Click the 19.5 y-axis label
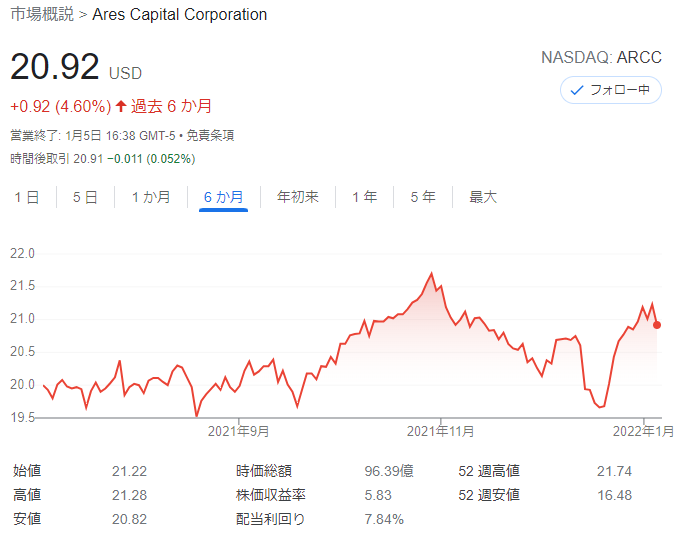Viewport: 688px width, 546px height. [x=22, y=417]
